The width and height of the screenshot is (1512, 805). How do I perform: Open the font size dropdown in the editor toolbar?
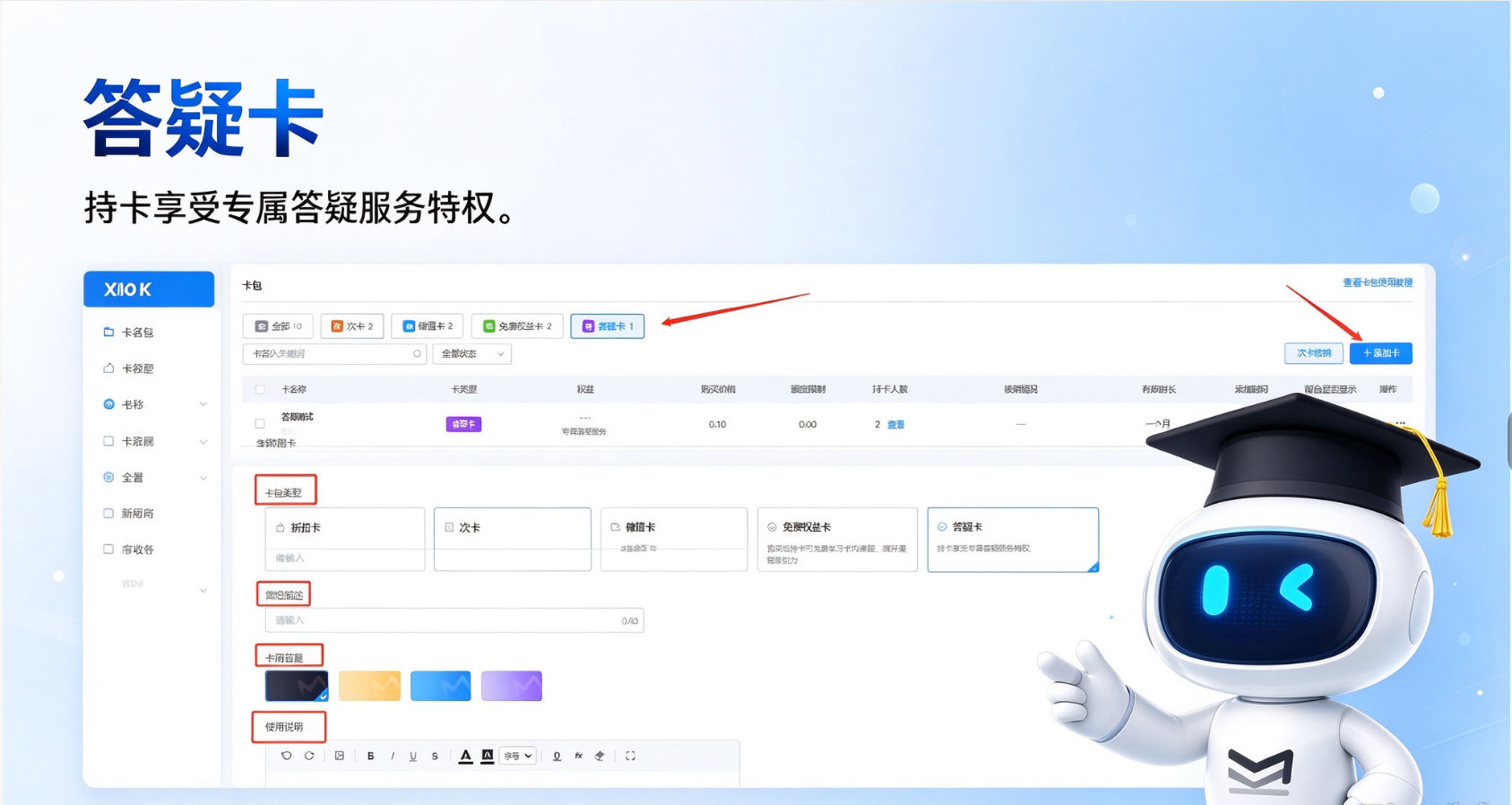(x=518, y=756)
